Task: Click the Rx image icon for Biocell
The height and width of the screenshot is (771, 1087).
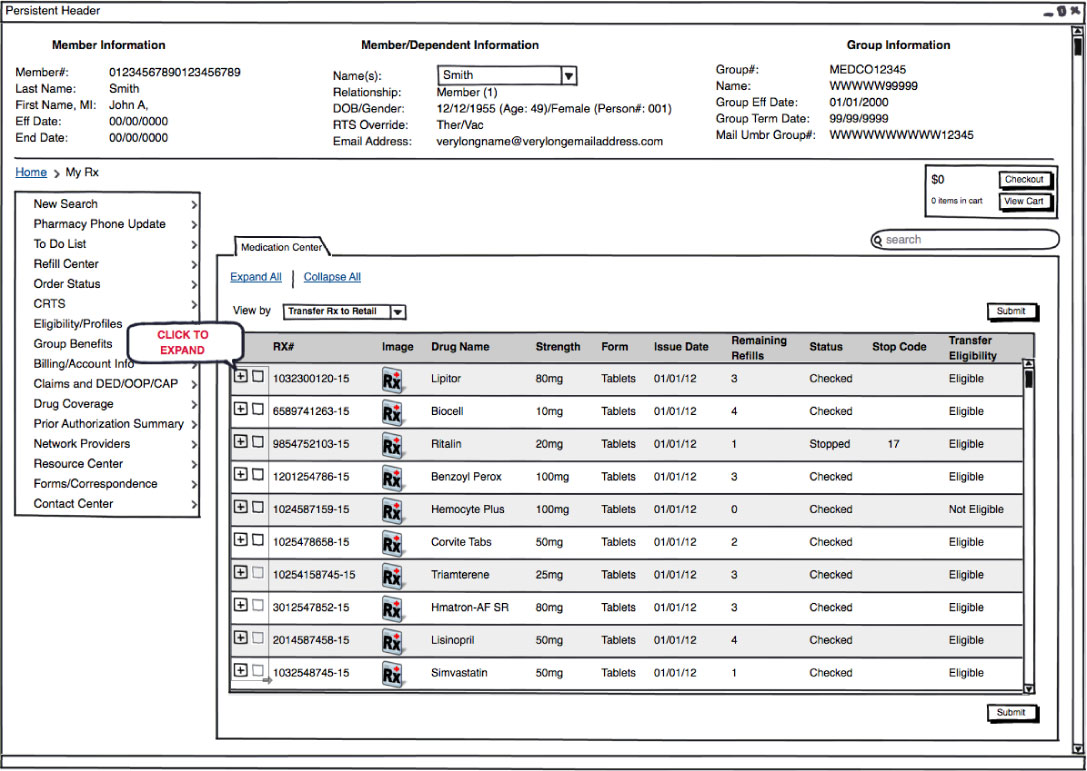Action: tap(392, 413)
